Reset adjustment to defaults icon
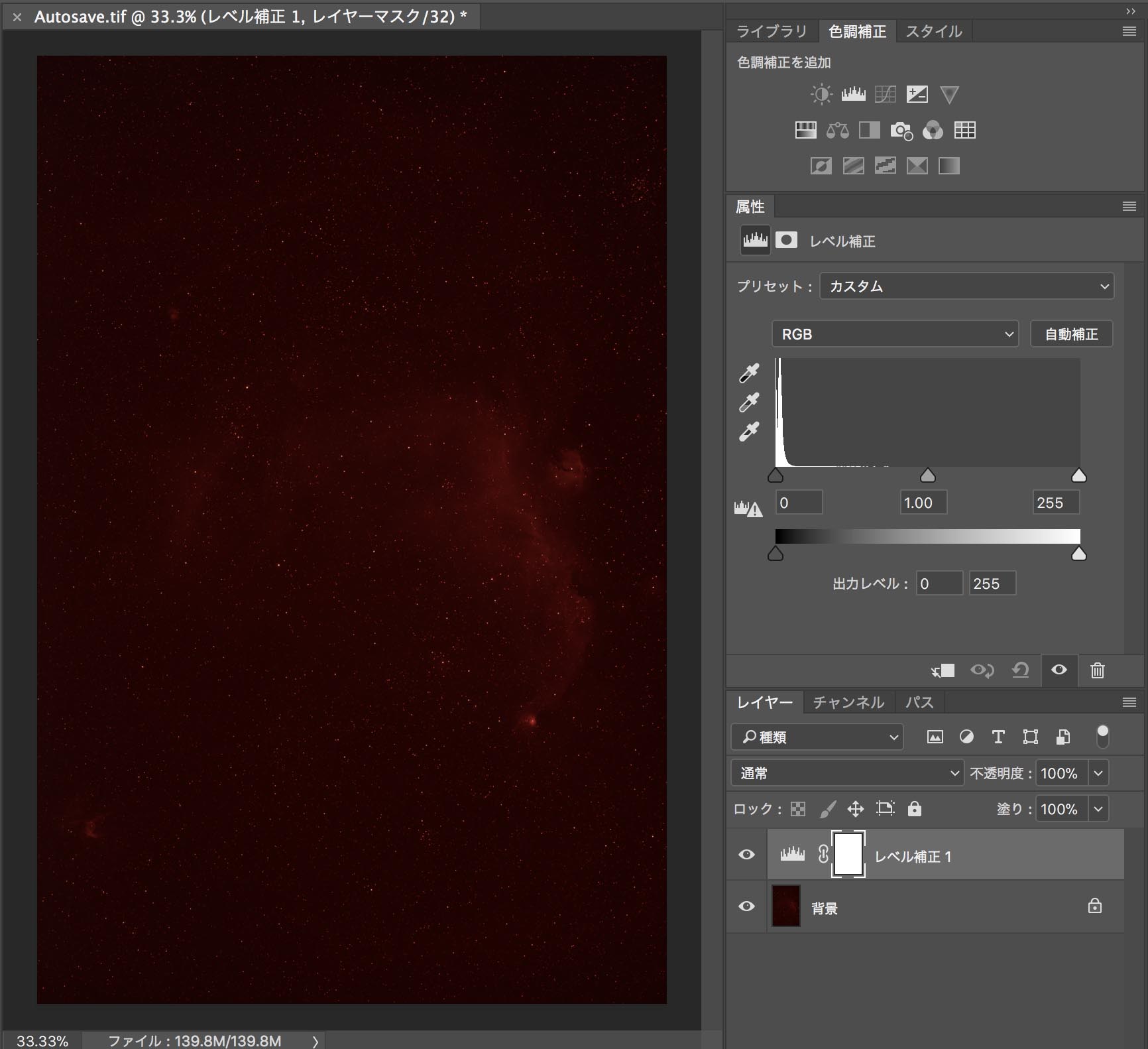This screenshot has width=1148, height=1049. [1020, 670]
